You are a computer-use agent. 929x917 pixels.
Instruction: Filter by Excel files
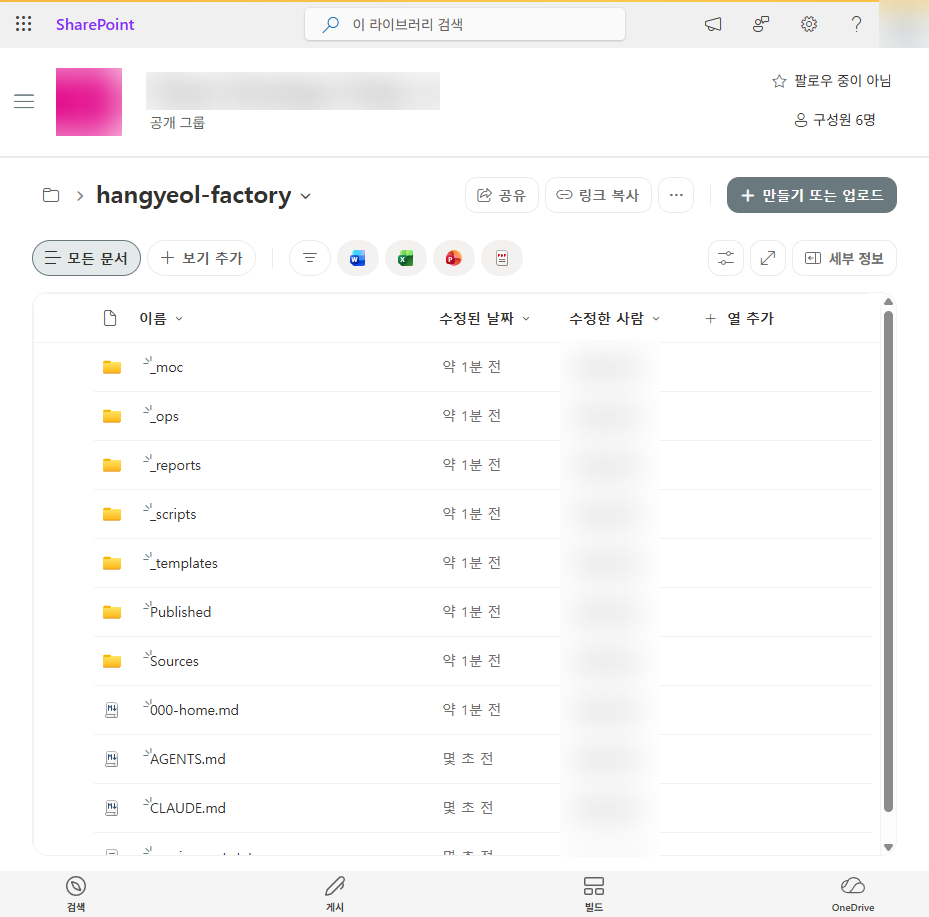coord(406,258)
